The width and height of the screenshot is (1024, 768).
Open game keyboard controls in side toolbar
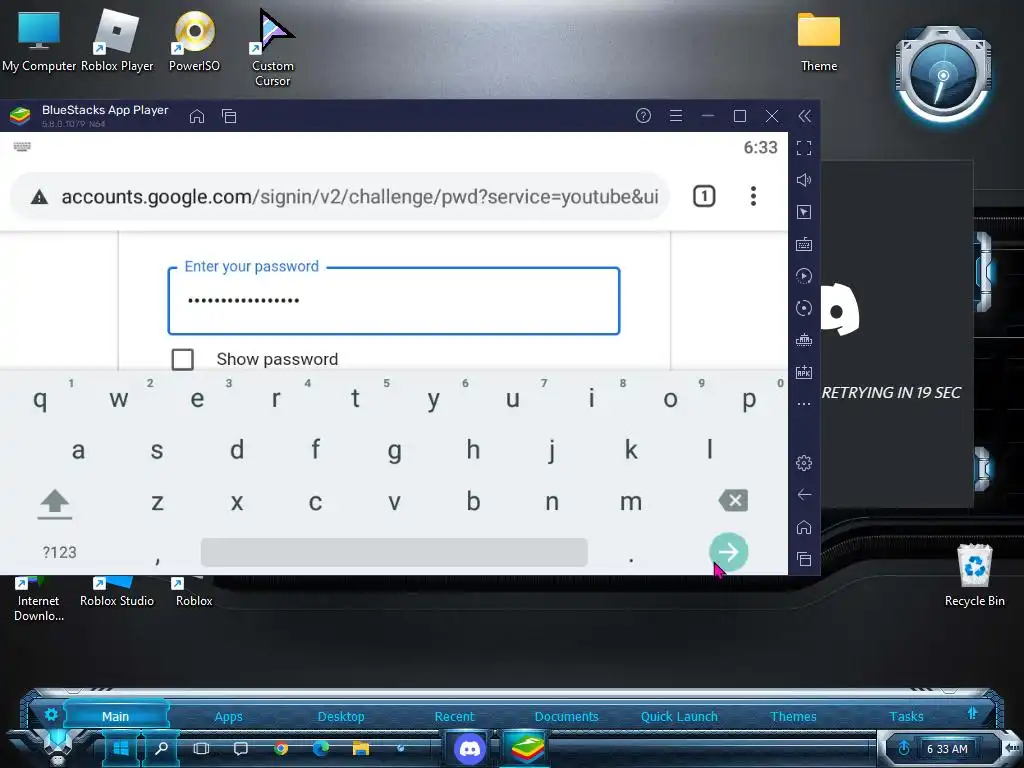(804, 244)
